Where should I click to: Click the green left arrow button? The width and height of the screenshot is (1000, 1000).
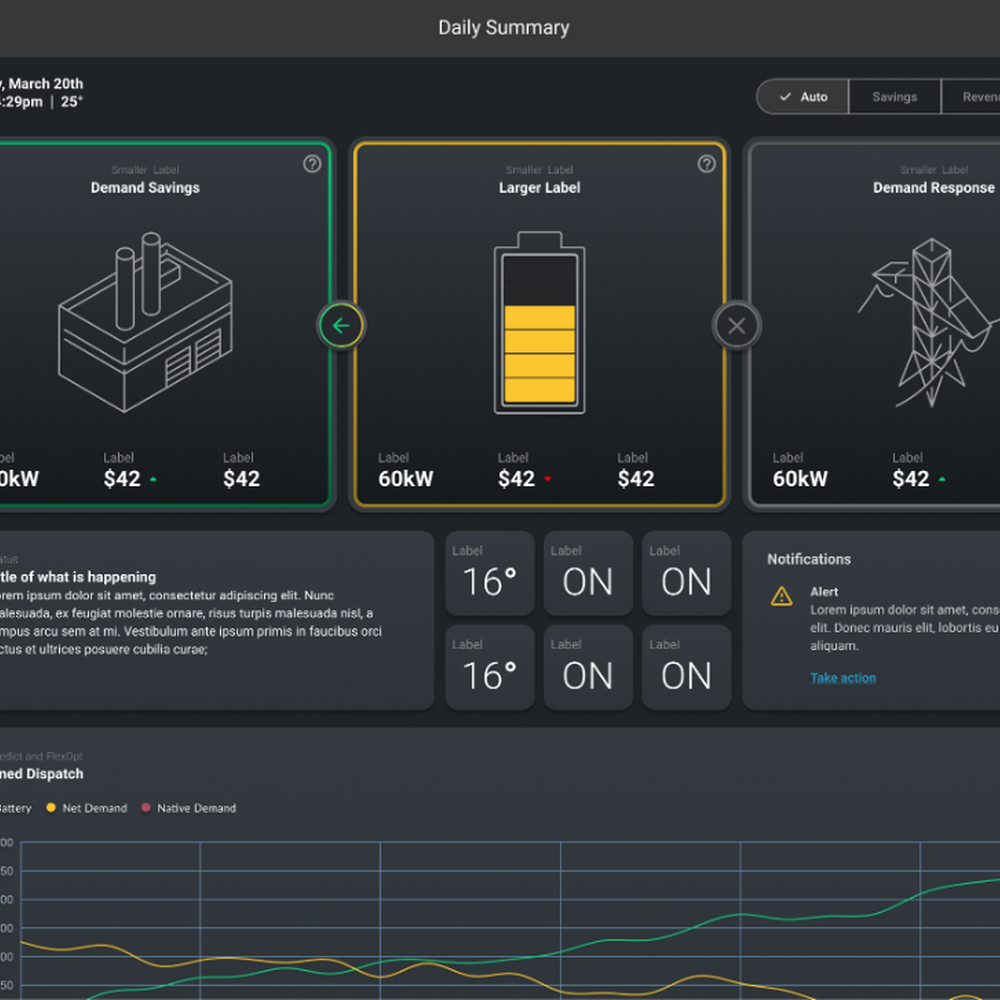(341, 326)
